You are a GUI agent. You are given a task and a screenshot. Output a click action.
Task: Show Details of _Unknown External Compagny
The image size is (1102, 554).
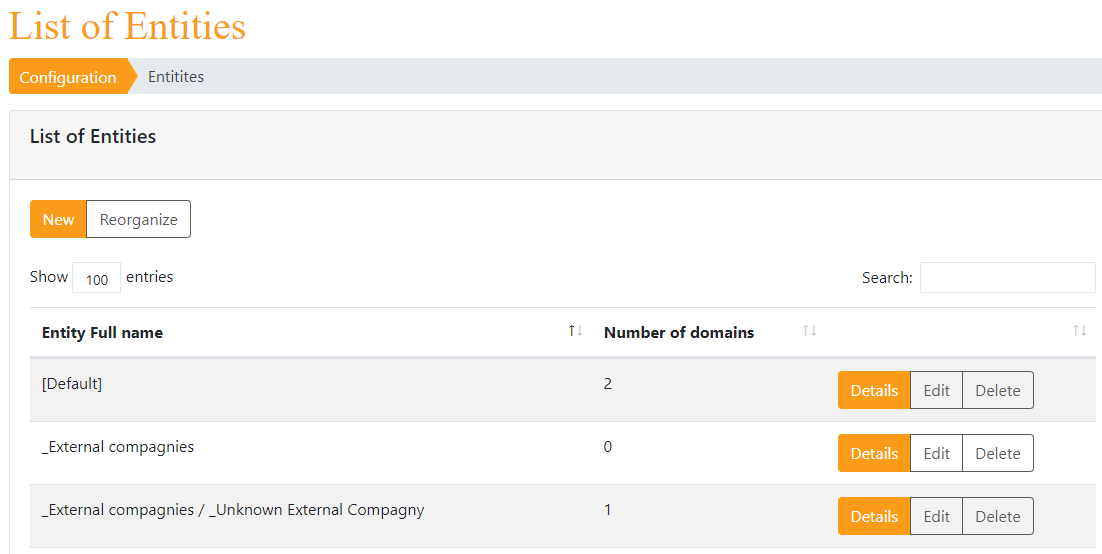pos(874,516)
